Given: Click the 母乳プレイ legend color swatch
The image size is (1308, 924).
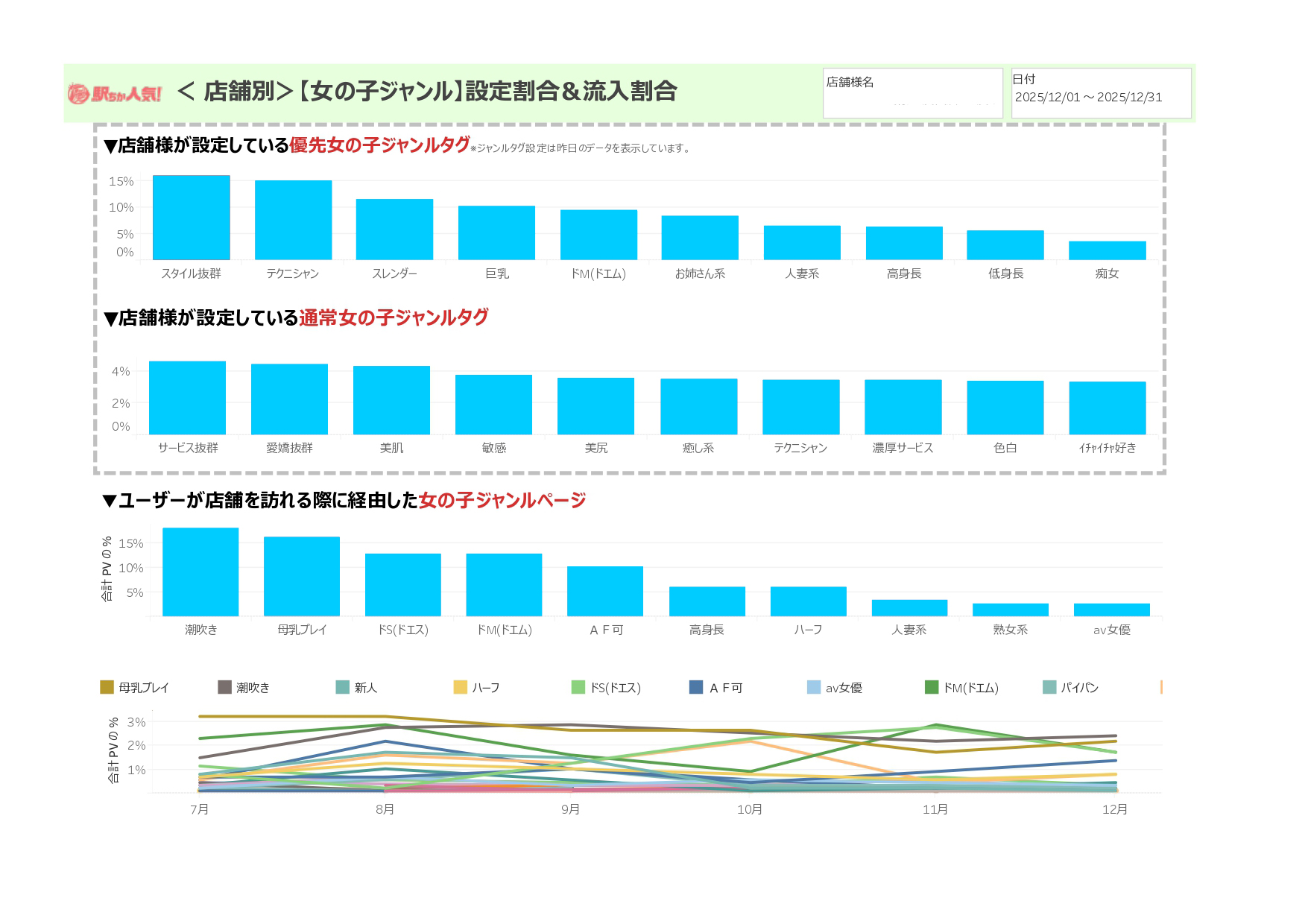Looking at the screenshot, I should pyautogui.click(x=107, y=687).
